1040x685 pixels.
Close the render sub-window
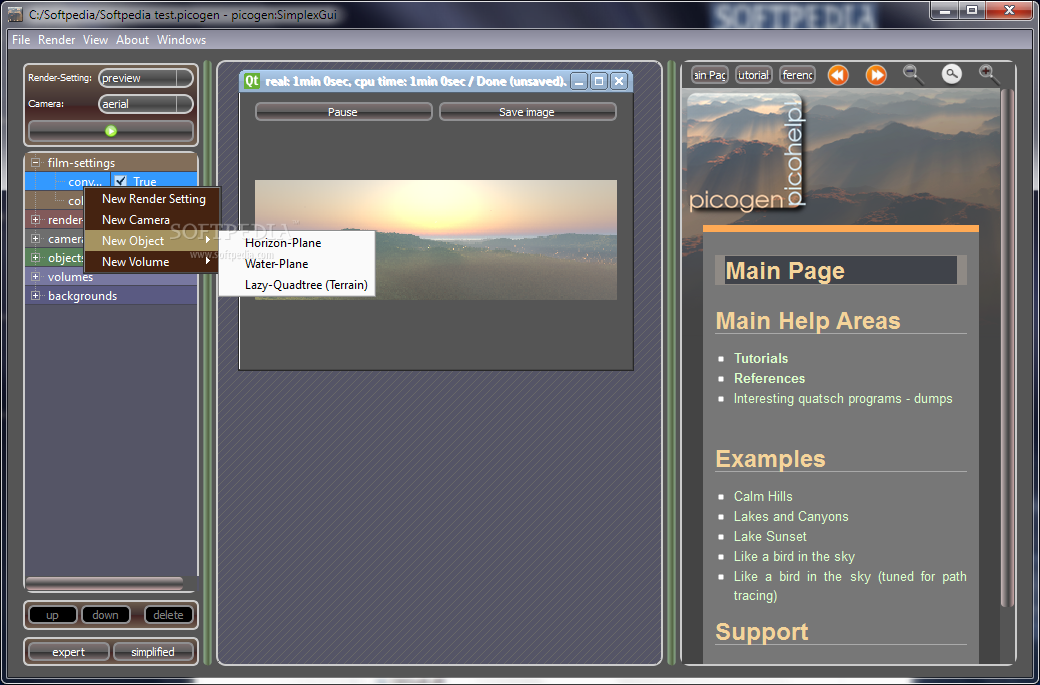(618, 81)
